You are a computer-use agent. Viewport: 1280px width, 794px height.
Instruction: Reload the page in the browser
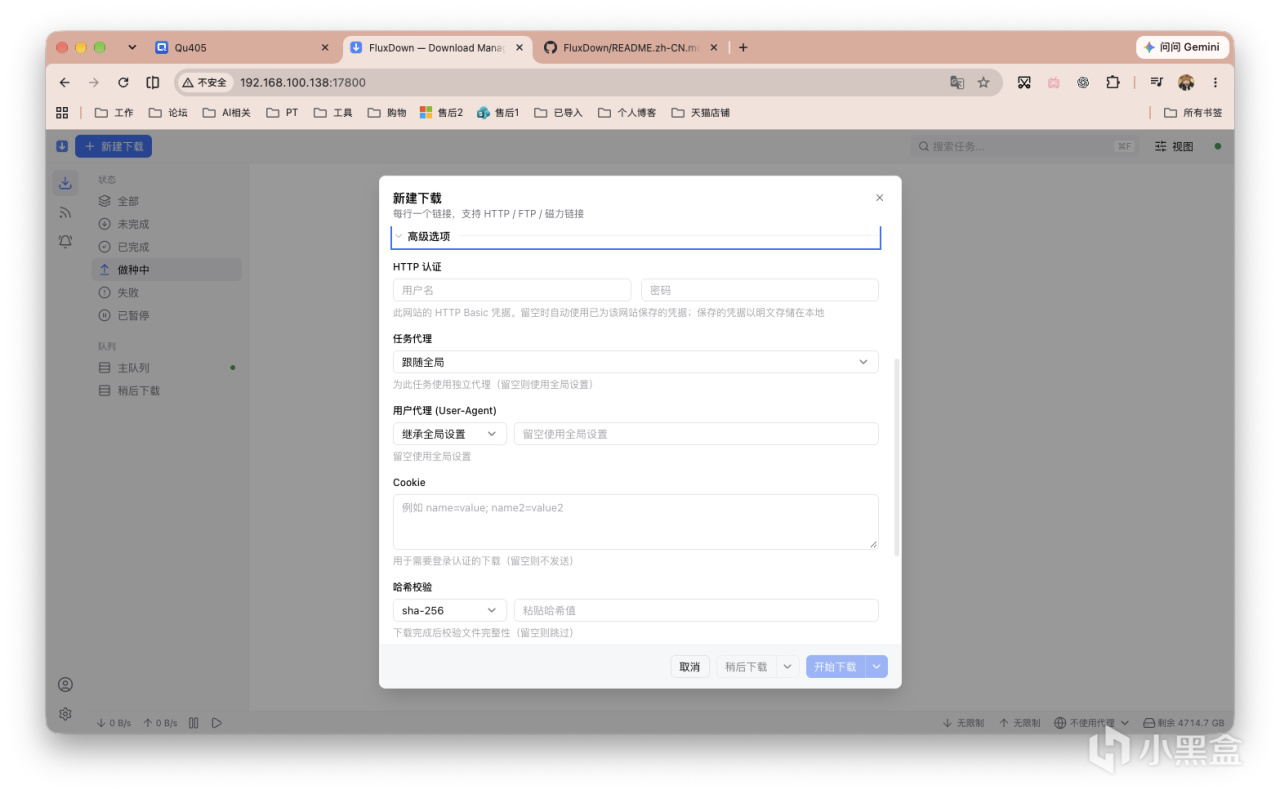coord(123,83)
